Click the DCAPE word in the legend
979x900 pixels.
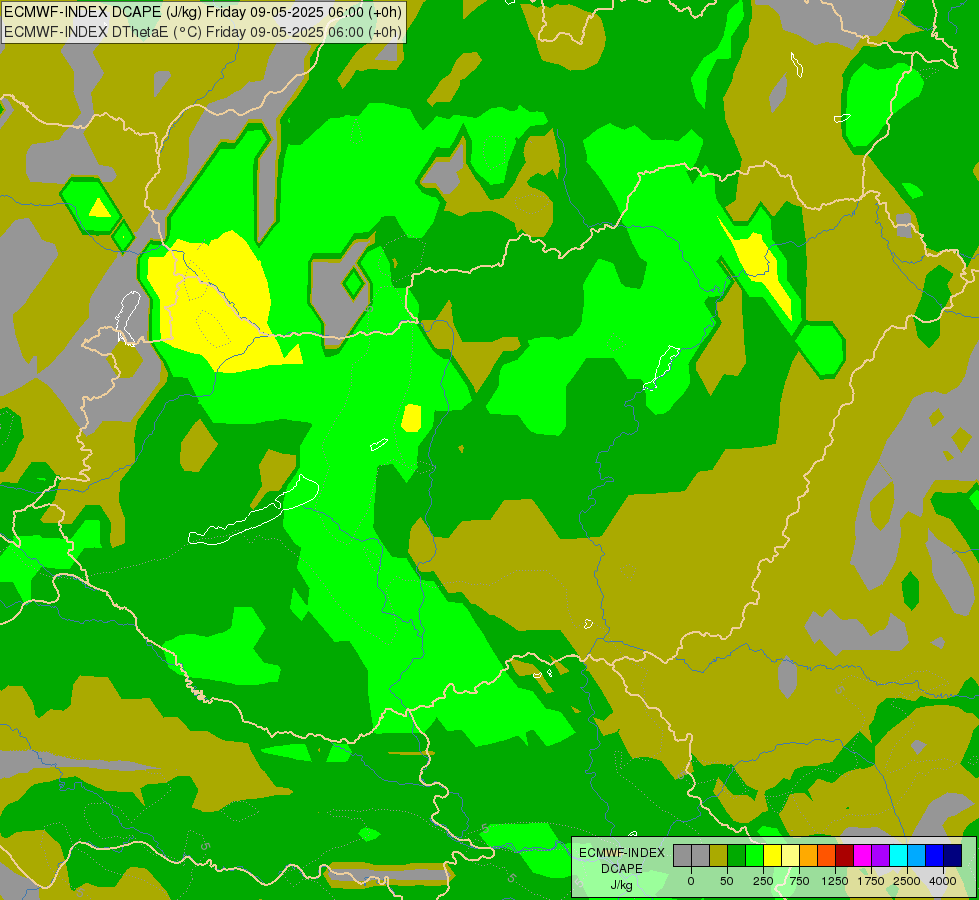622,869
